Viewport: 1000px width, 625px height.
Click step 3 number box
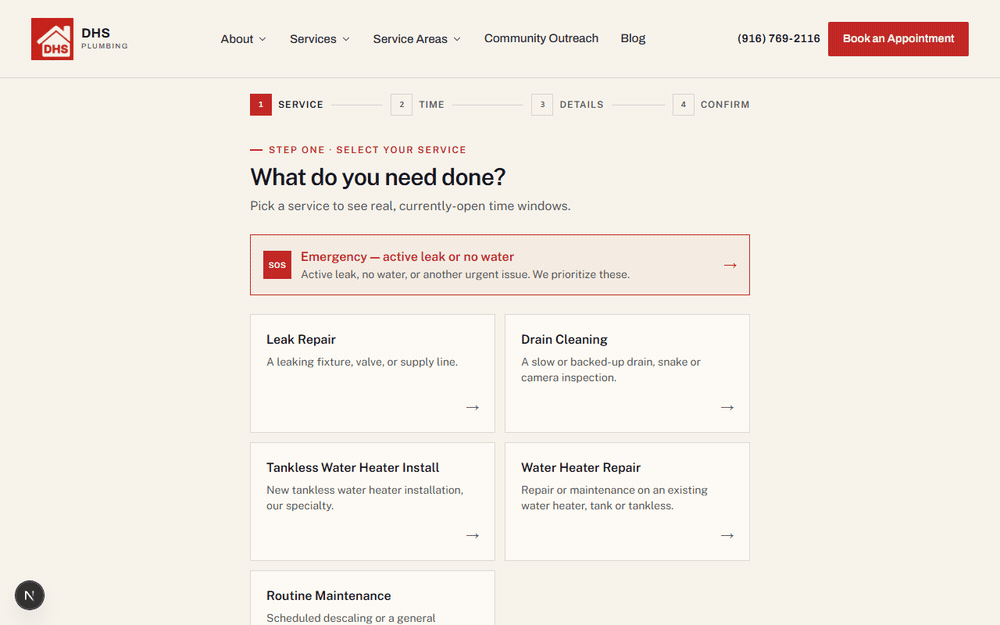542,105
